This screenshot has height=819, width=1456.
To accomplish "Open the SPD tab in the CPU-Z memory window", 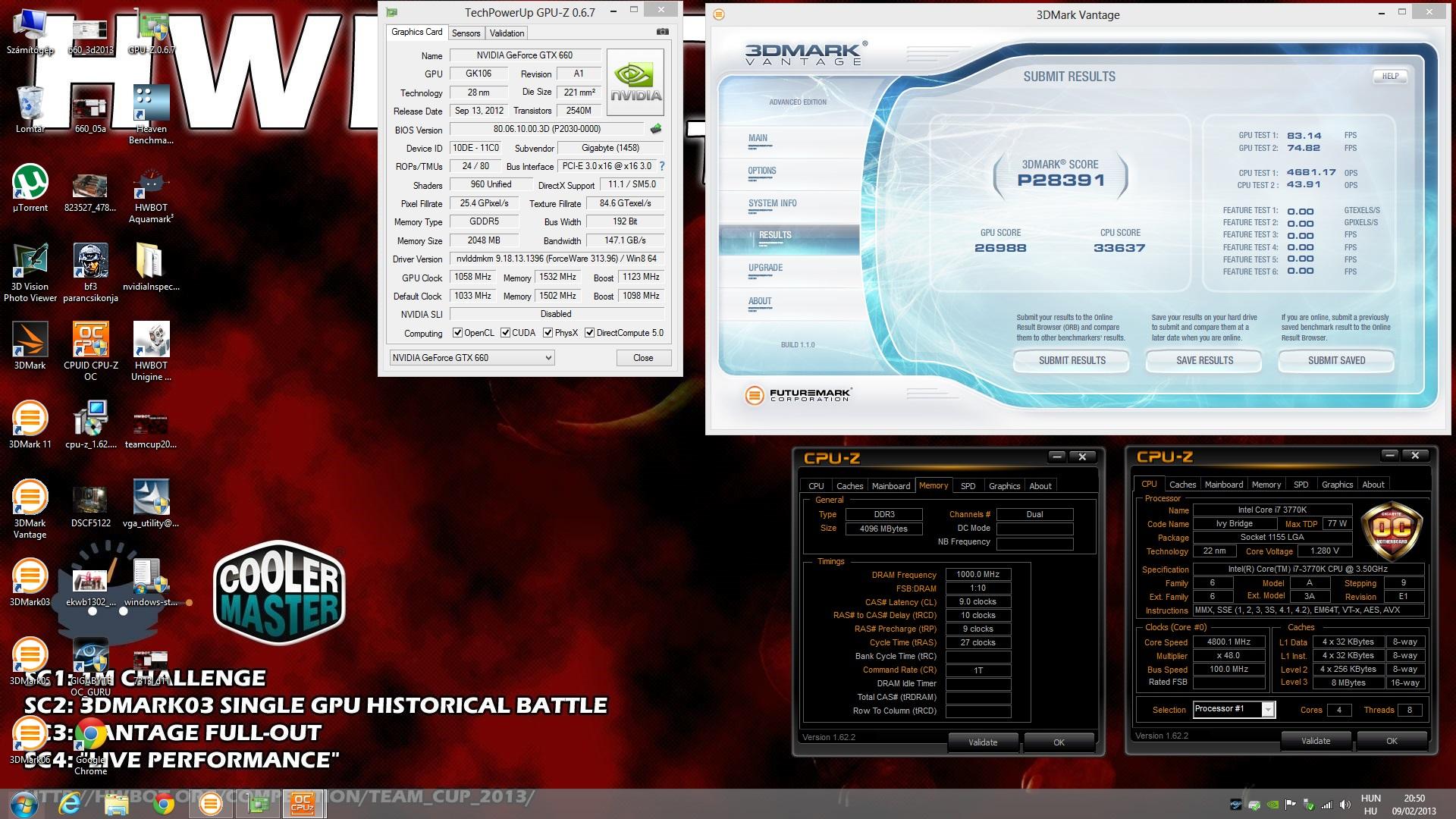I will coord(968,486).
